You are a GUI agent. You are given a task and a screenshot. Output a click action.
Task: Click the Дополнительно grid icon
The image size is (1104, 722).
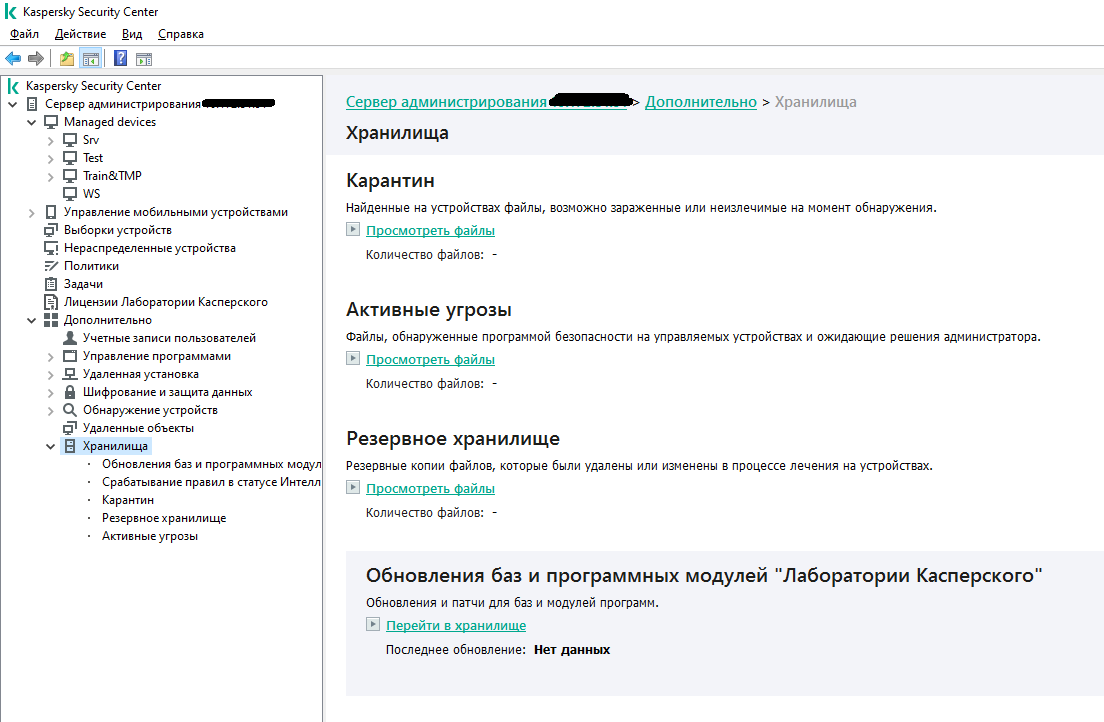click(51, 320)
